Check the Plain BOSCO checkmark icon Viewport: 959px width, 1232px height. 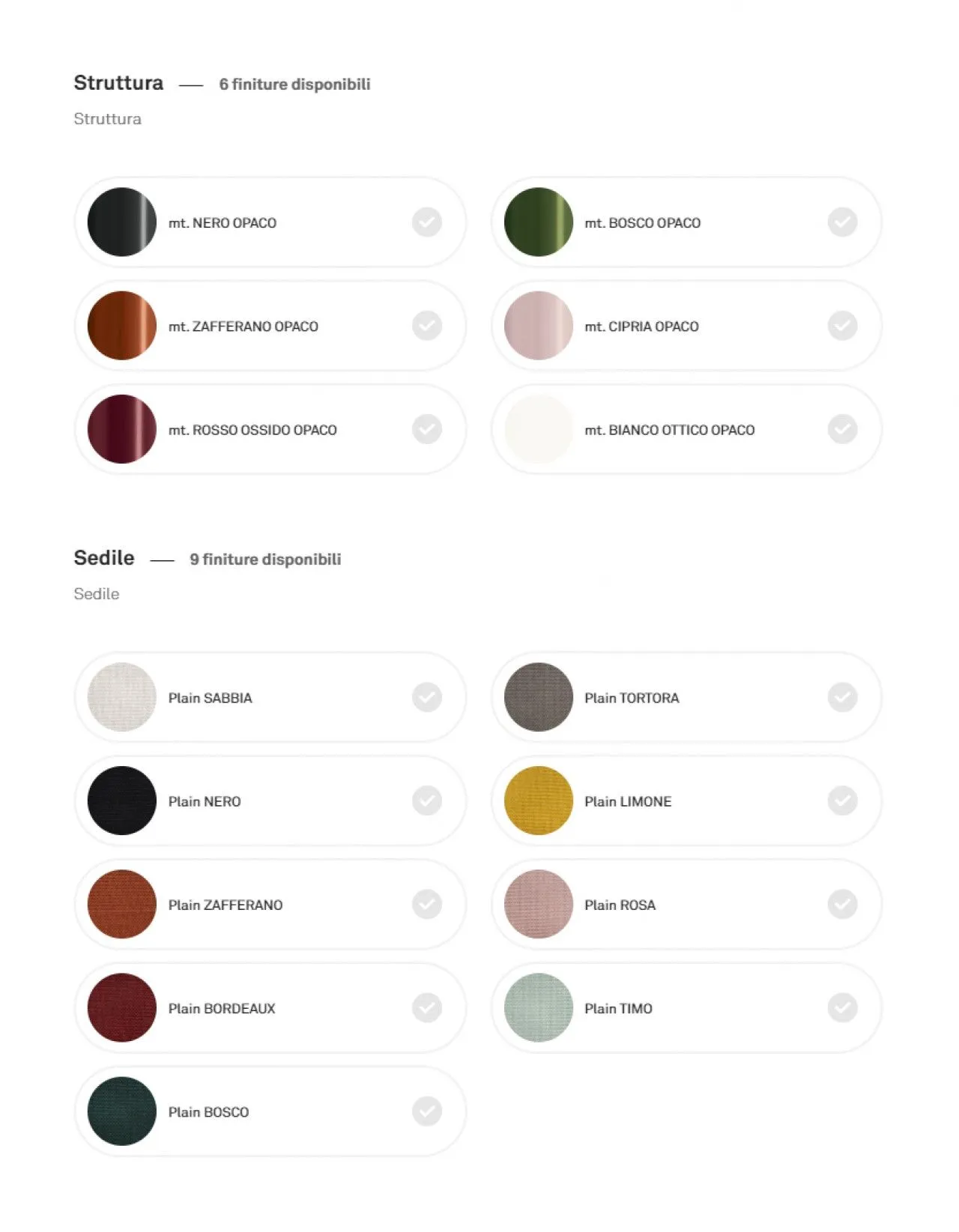(427, 1111)
